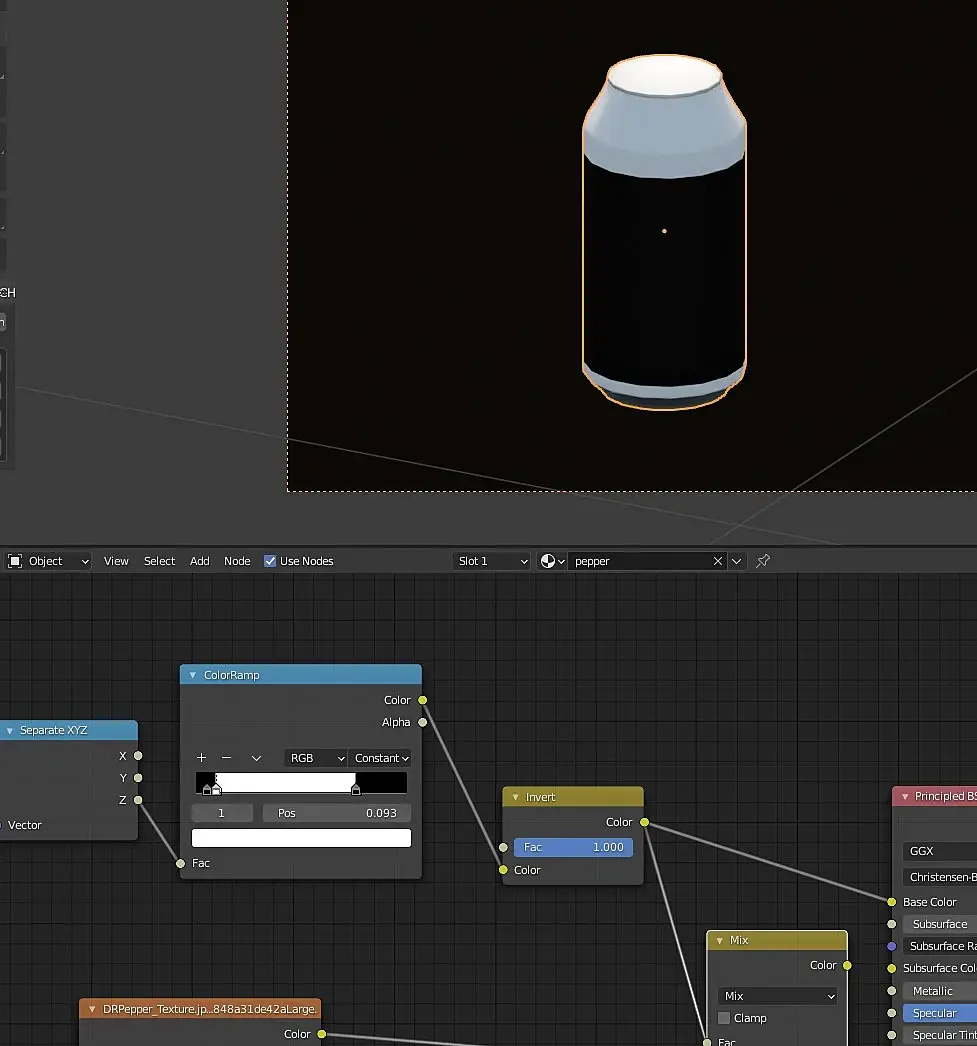Open the RGB color mode dropdown
977x1046 pixels.
[x=316, y=758]
